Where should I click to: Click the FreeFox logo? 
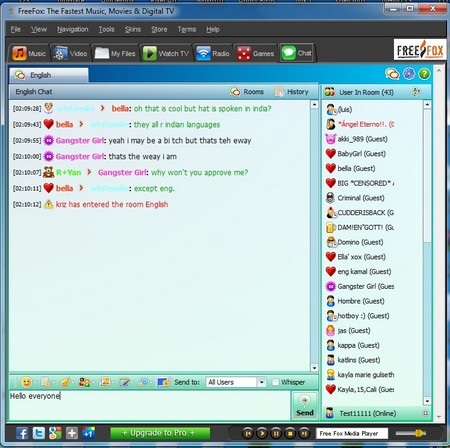tap(420, 50)
